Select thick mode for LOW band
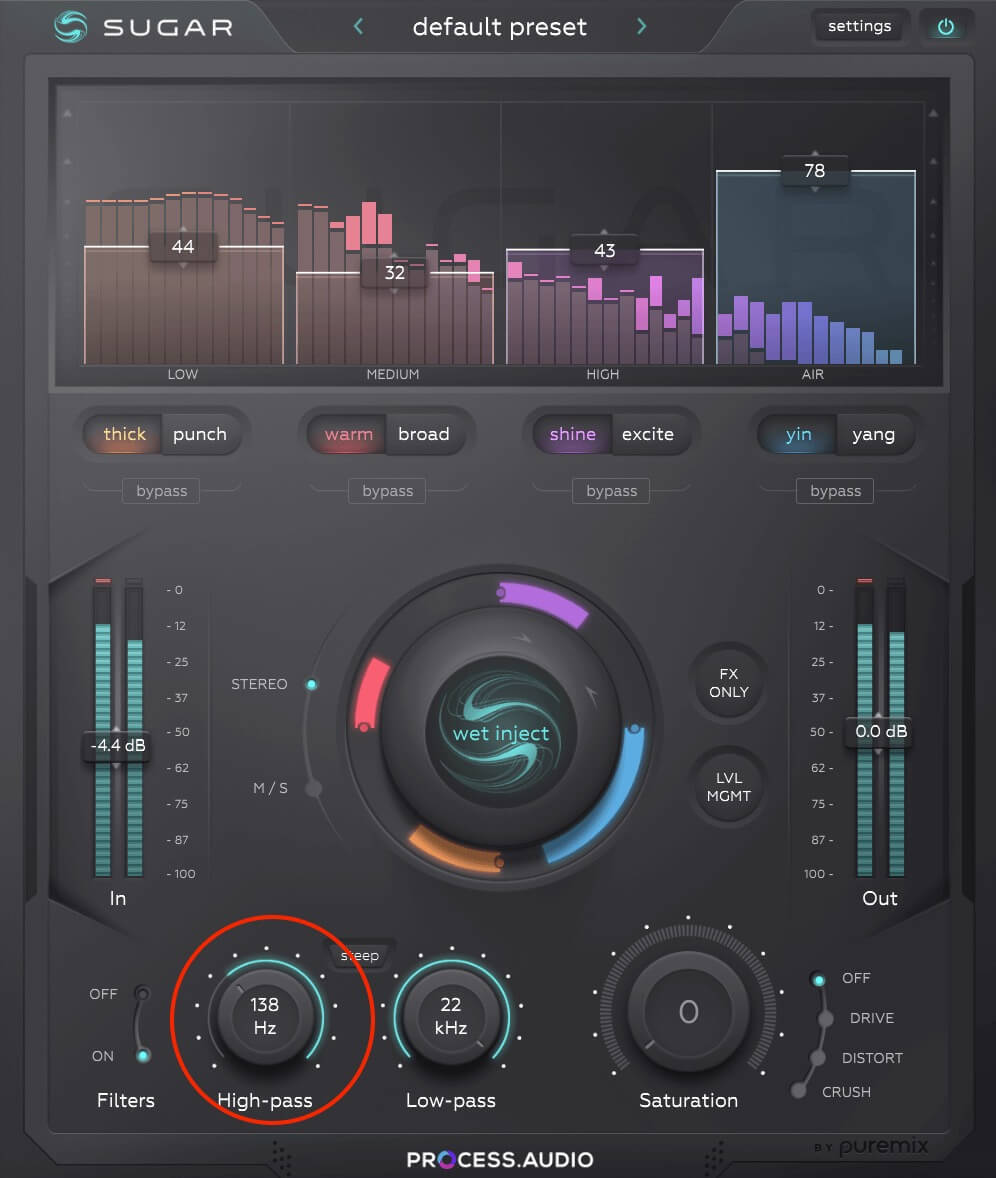996x1178 pixels. pyautogui.click(x=124, y=434)
